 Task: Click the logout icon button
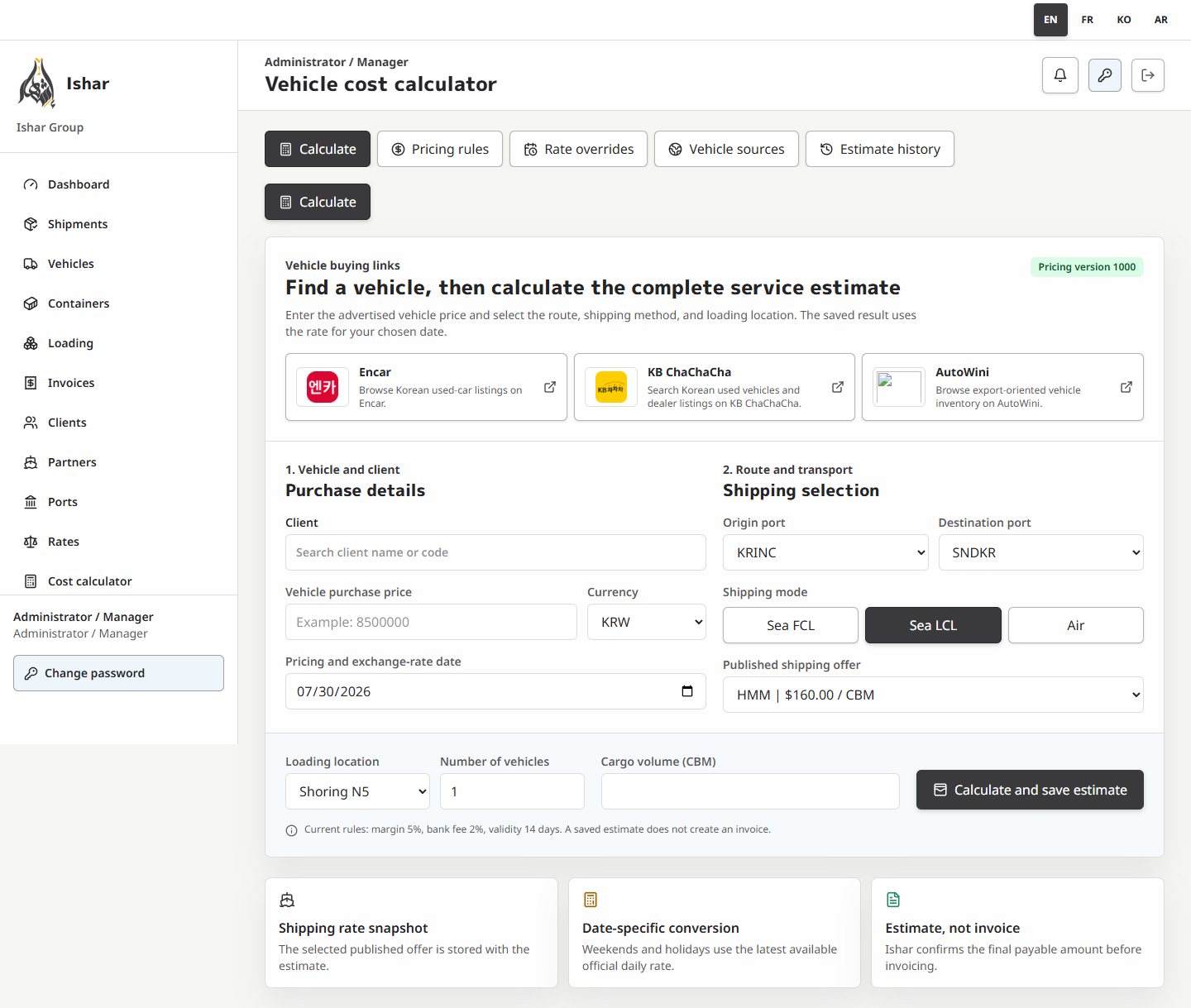(1148, 75)
